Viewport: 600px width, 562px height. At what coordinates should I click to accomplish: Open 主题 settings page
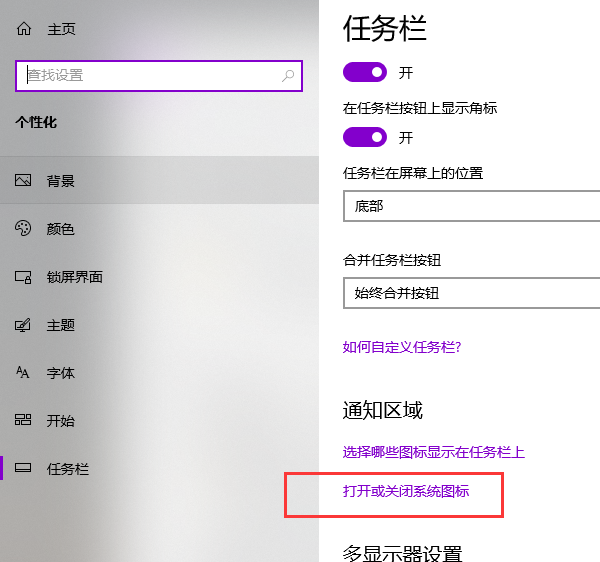click(x=159, y=325)
